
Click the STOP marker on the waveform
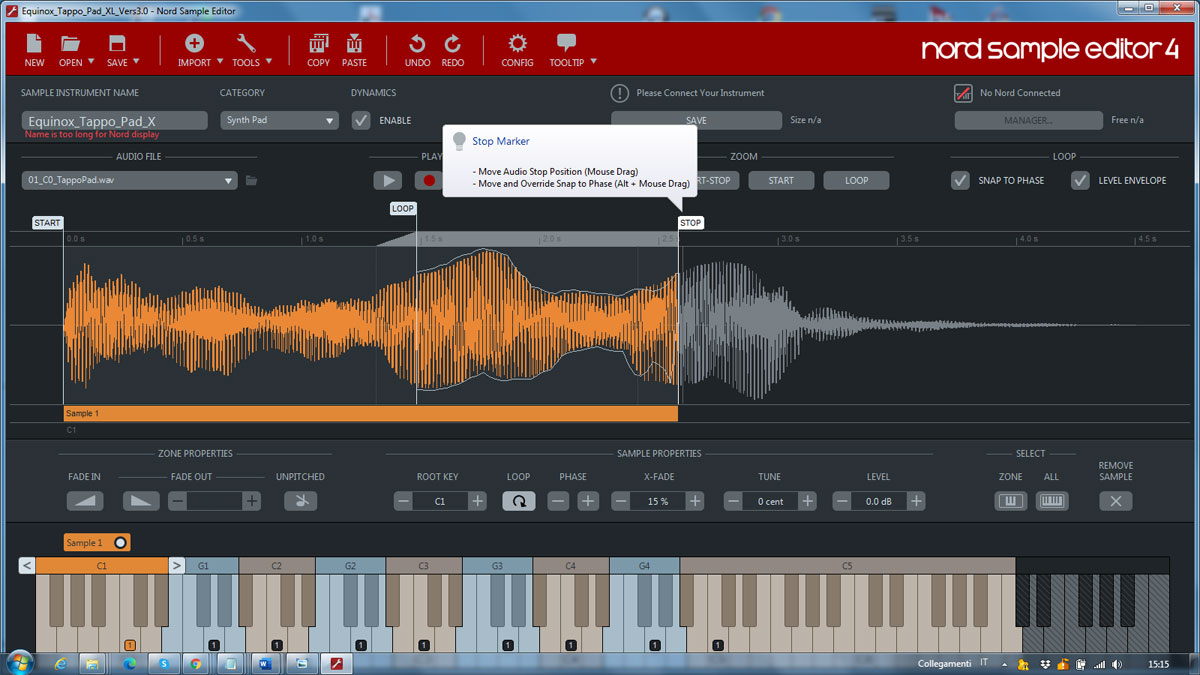[x=691, y=223]
